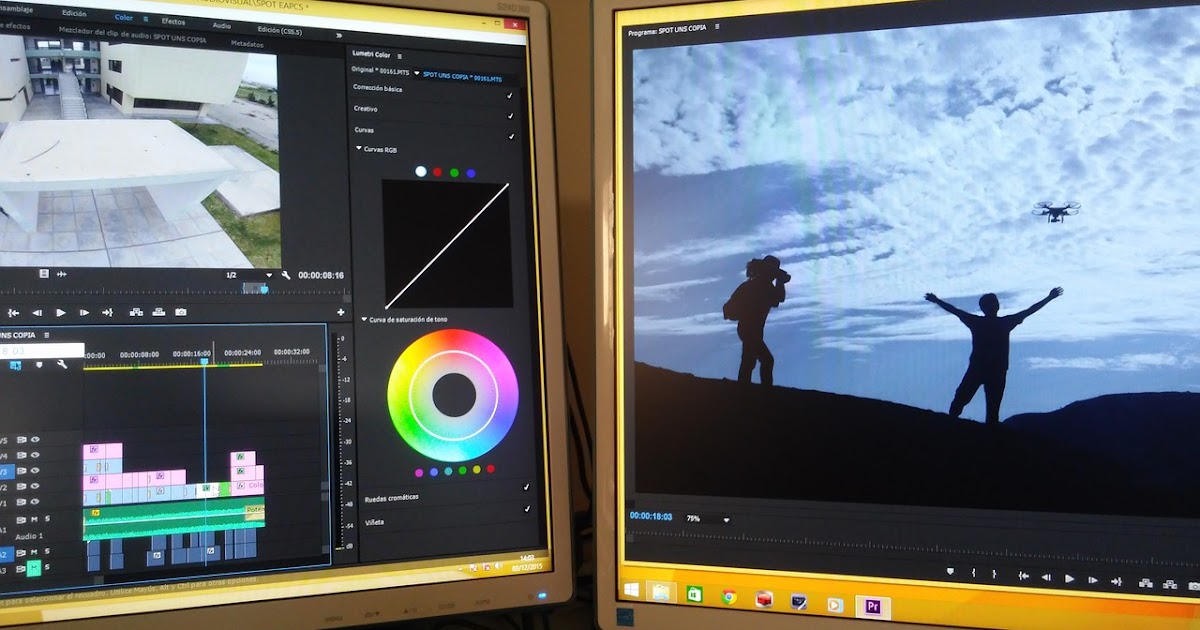1200x630 pixels.
Task: Click the yellow hue saturation swatch
Action: [476, 470]
